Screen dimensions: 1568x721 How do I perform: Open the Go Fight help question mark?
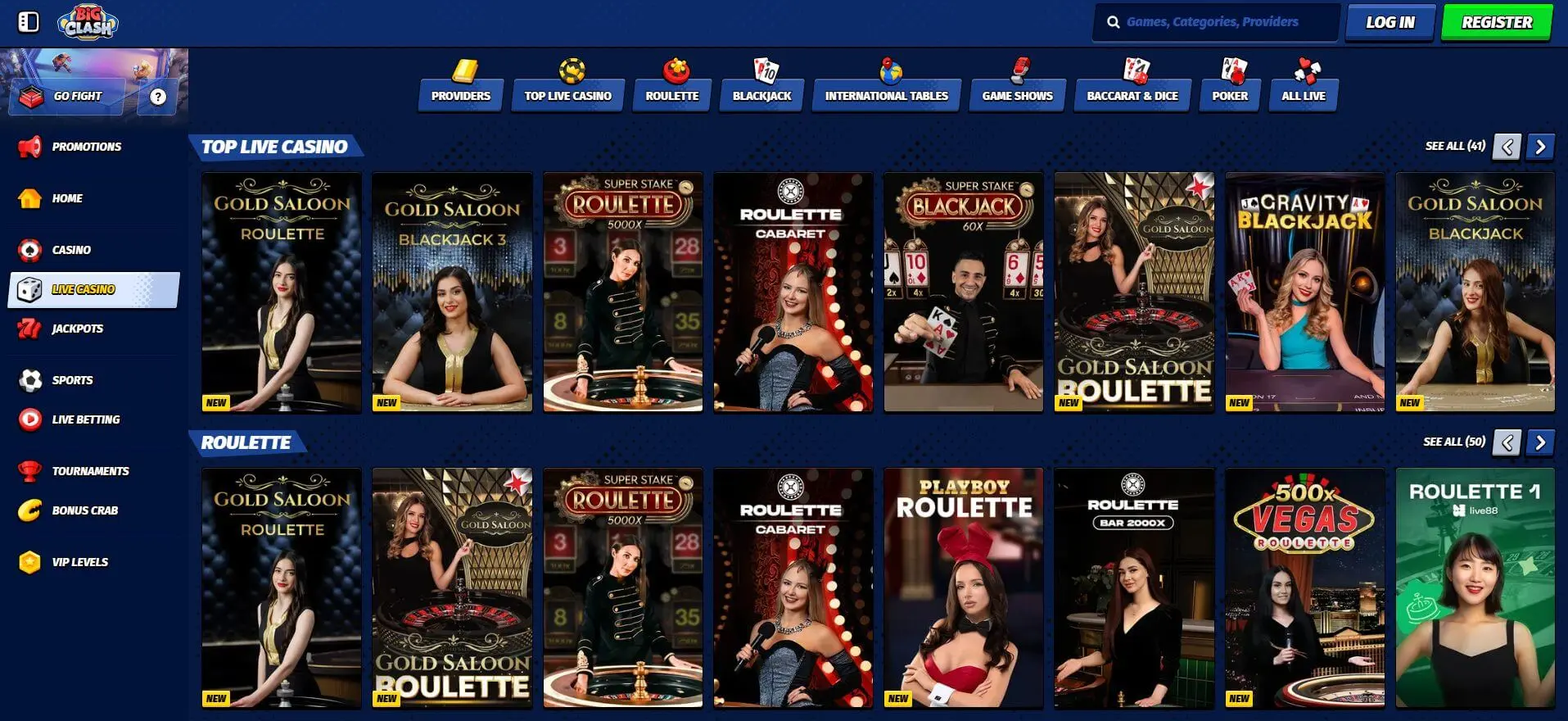tap(158, 97)
